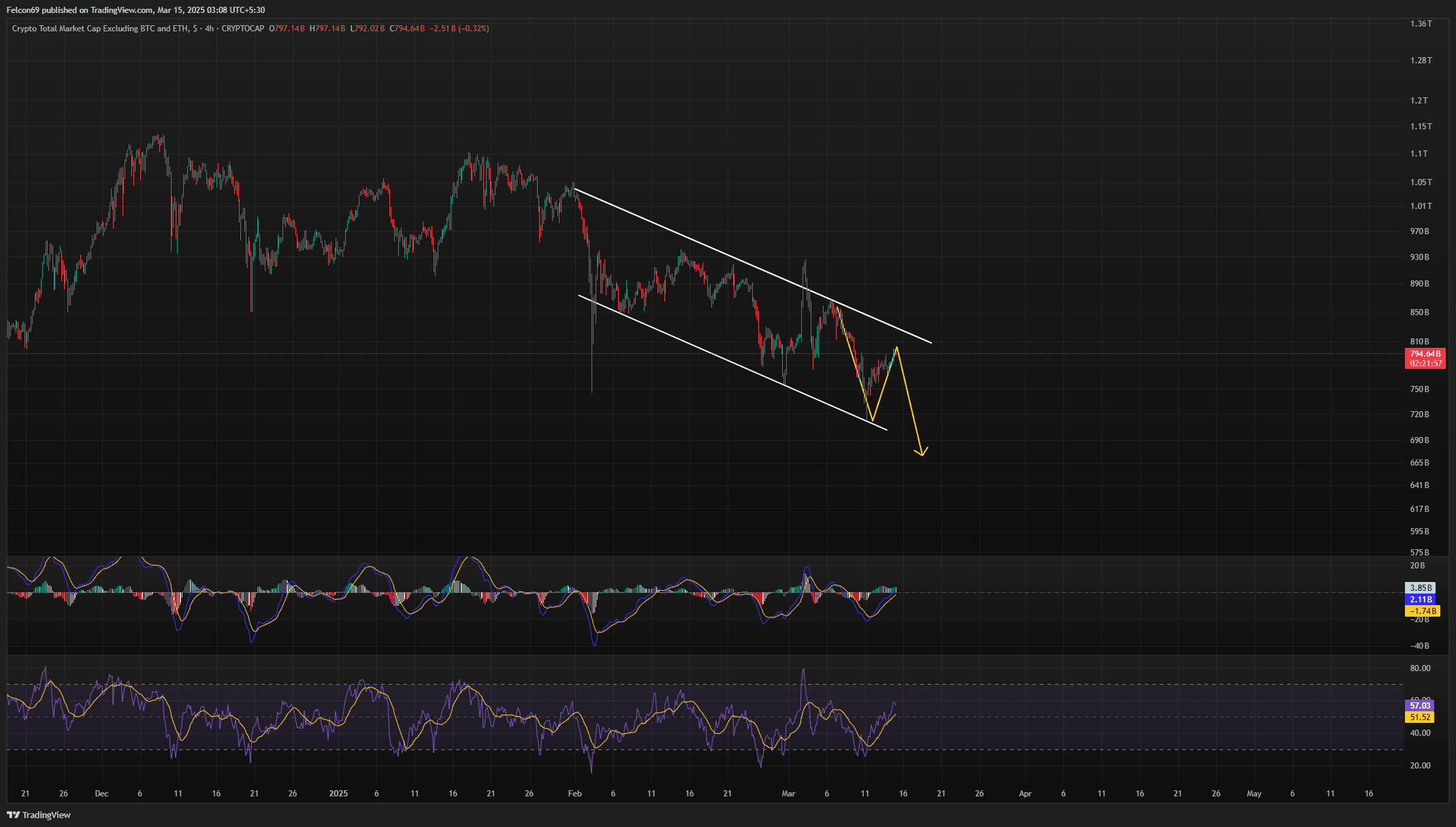Viewport: 1456px width, 827px height.
Task: Click the May label on the time axis
Action: coord(1254,794)
